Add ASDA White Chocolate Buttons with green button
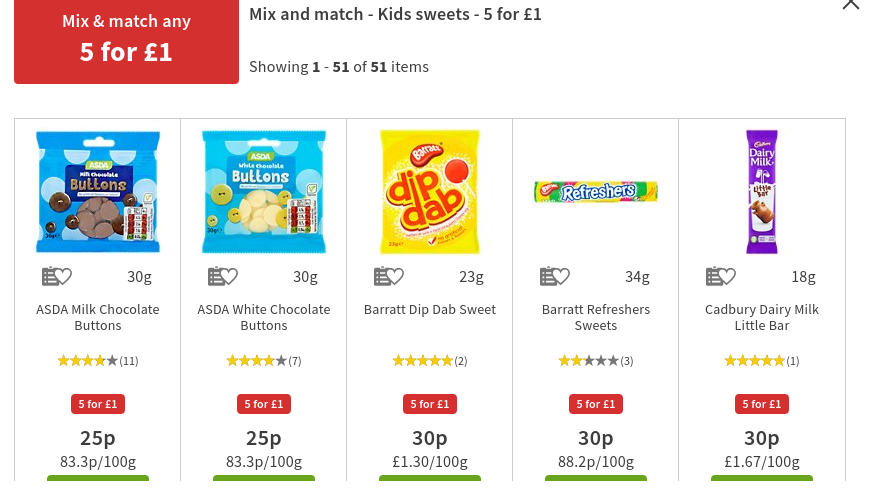This screenshot has width=870, height=499. (264, 480)
